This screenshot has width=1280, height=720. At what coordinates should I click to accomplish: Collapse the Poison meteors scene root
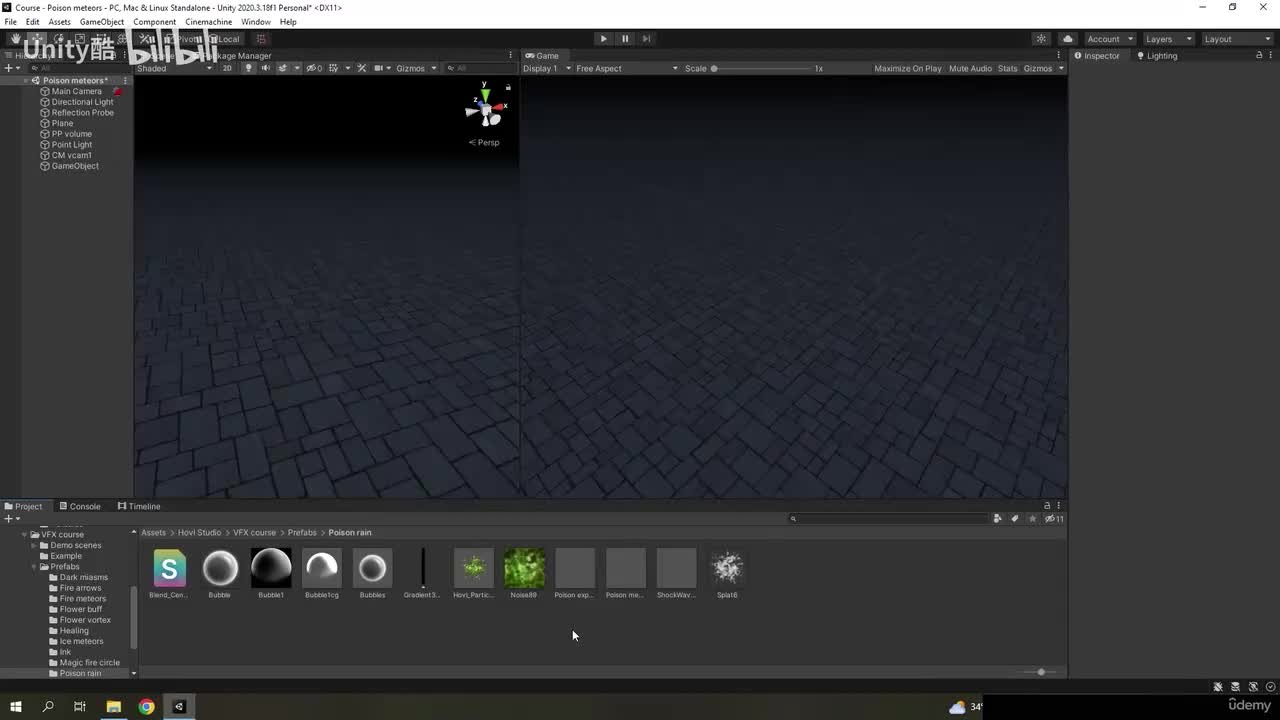point(26,80)
